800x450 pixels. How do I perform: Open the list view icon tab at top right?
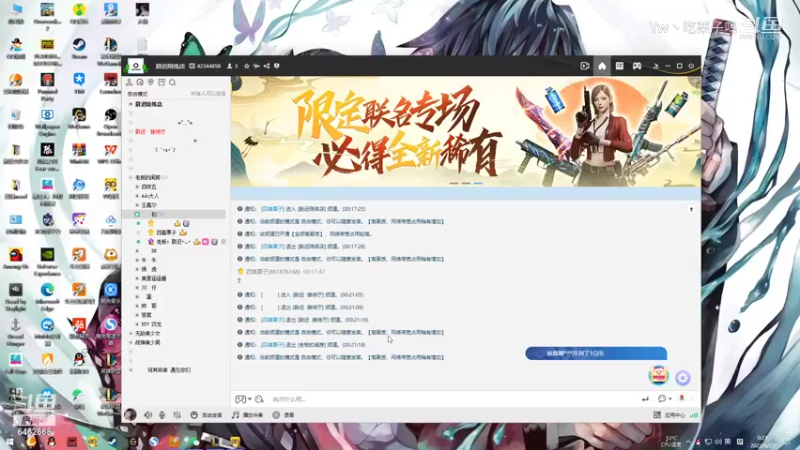[619, 66]
